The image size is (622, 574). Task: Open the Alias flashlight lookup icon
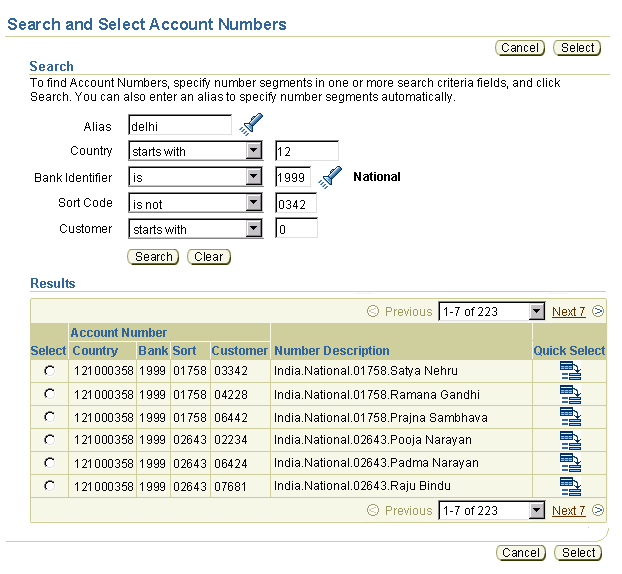pos(251,125)
